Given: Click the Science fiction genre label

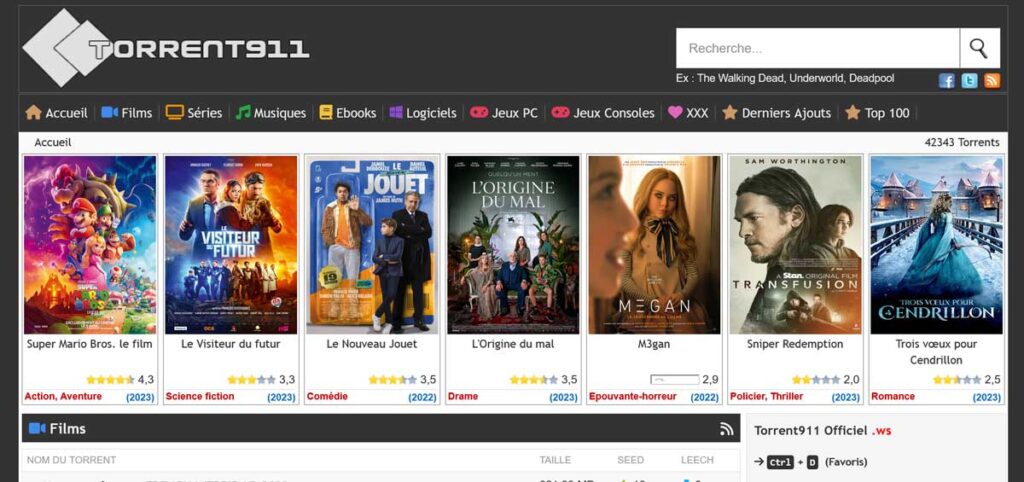Looking at the screenshot, I should coord(200,396).
